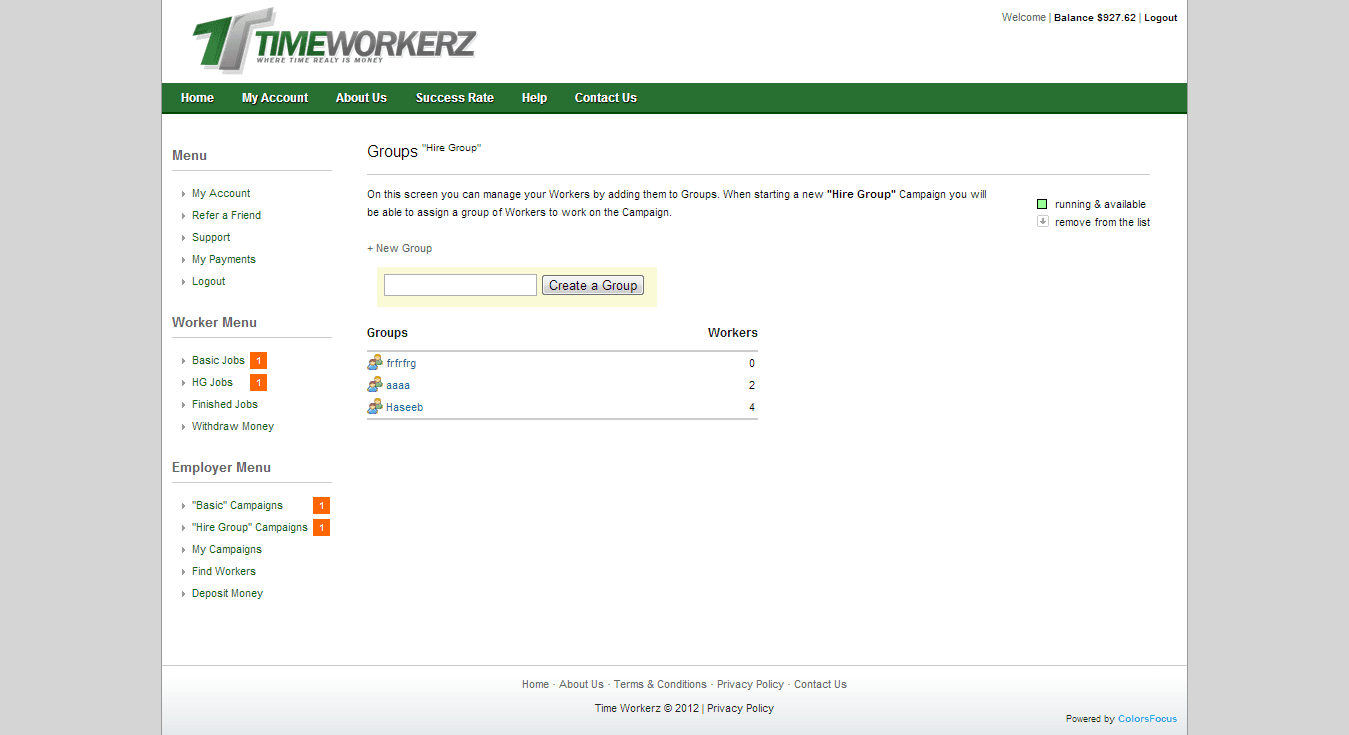Image resolution: width=1349 pixels, height=735 pixels.
Task: Click the footer Home link
Action: pos(535,684)
